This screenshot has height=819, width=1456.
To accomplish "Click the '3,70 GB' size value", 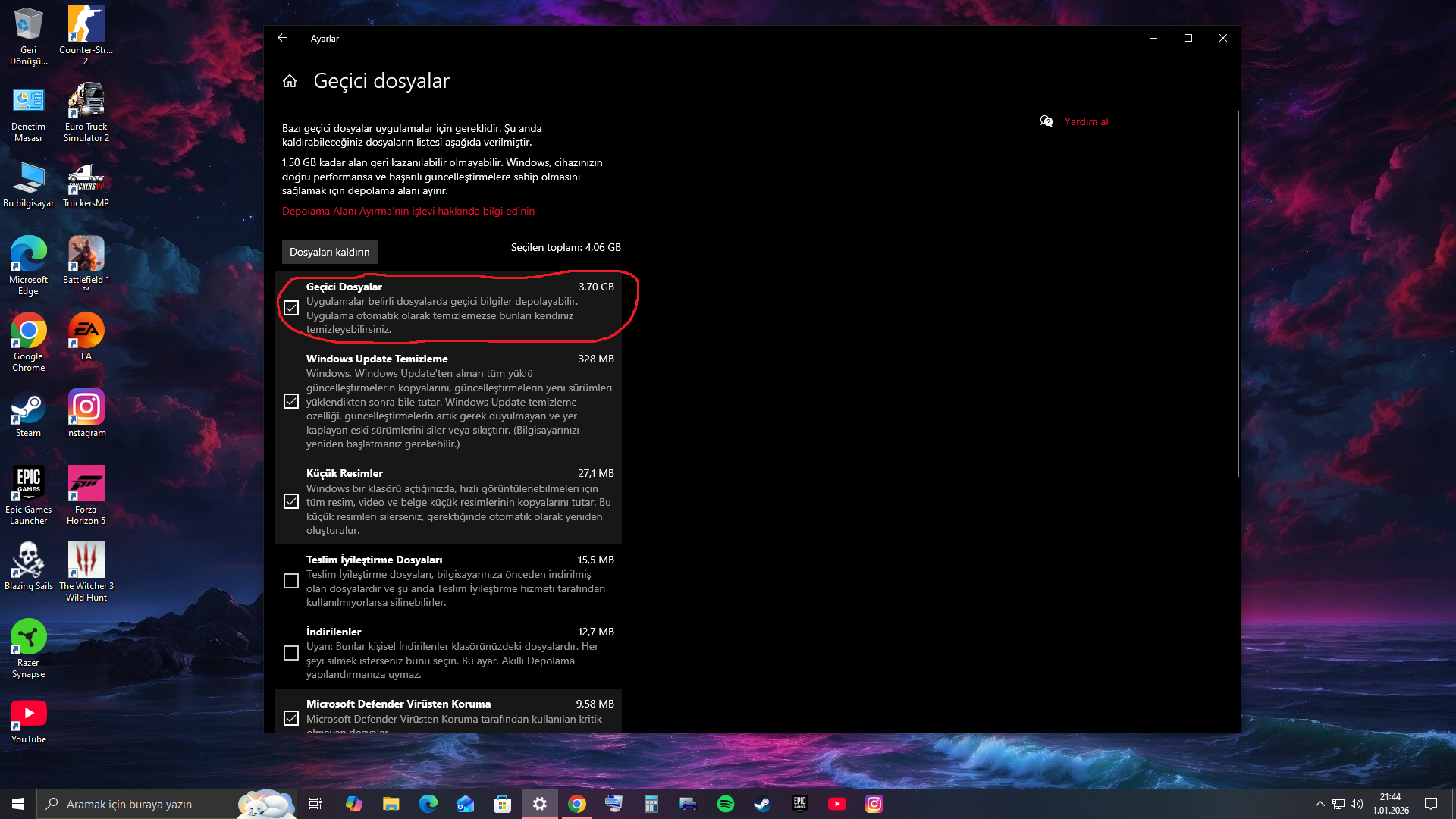I will [596, 287].
